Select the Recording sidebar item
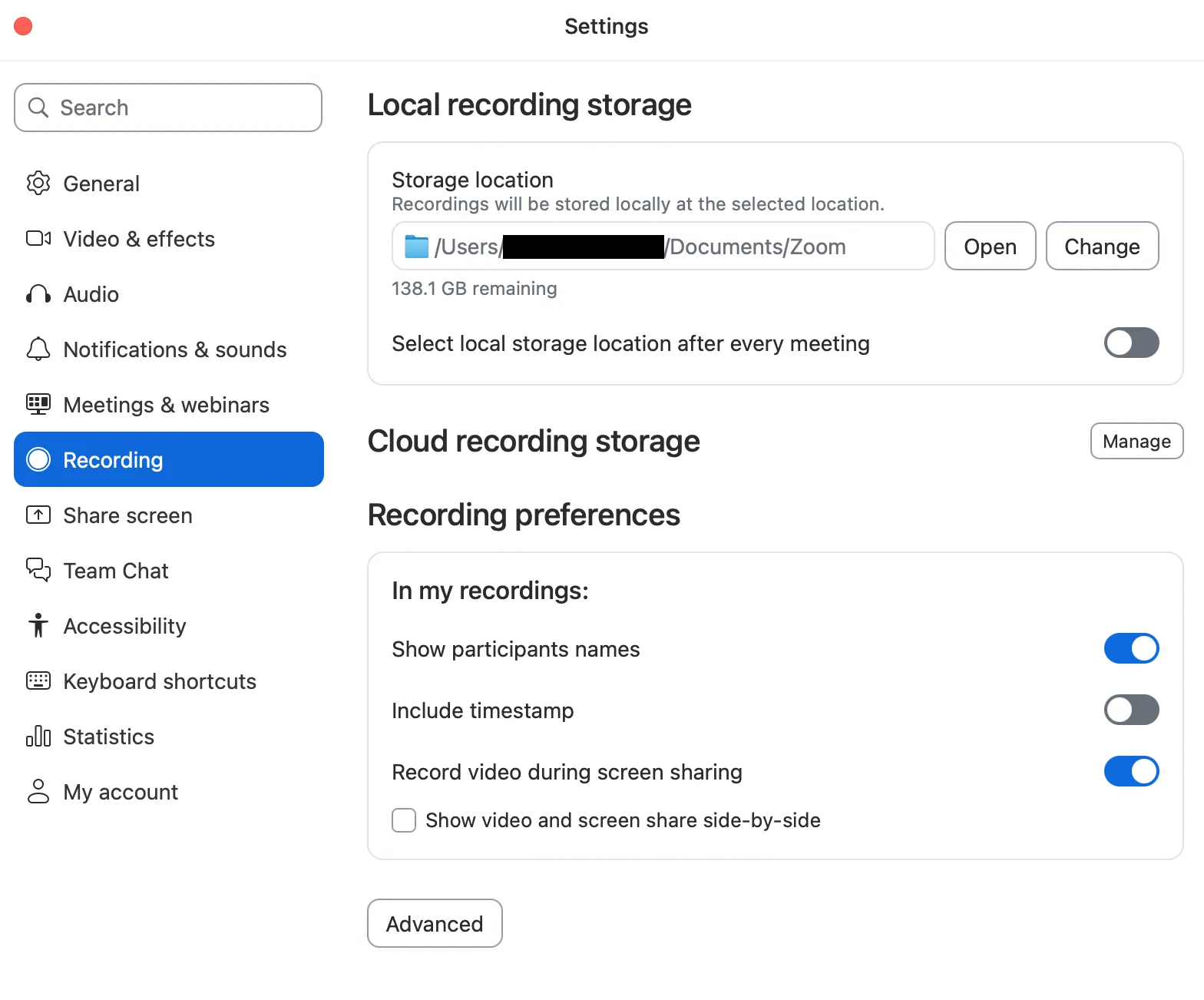The height and width of the screenshot is (1000, 1204). pos(169,460)
